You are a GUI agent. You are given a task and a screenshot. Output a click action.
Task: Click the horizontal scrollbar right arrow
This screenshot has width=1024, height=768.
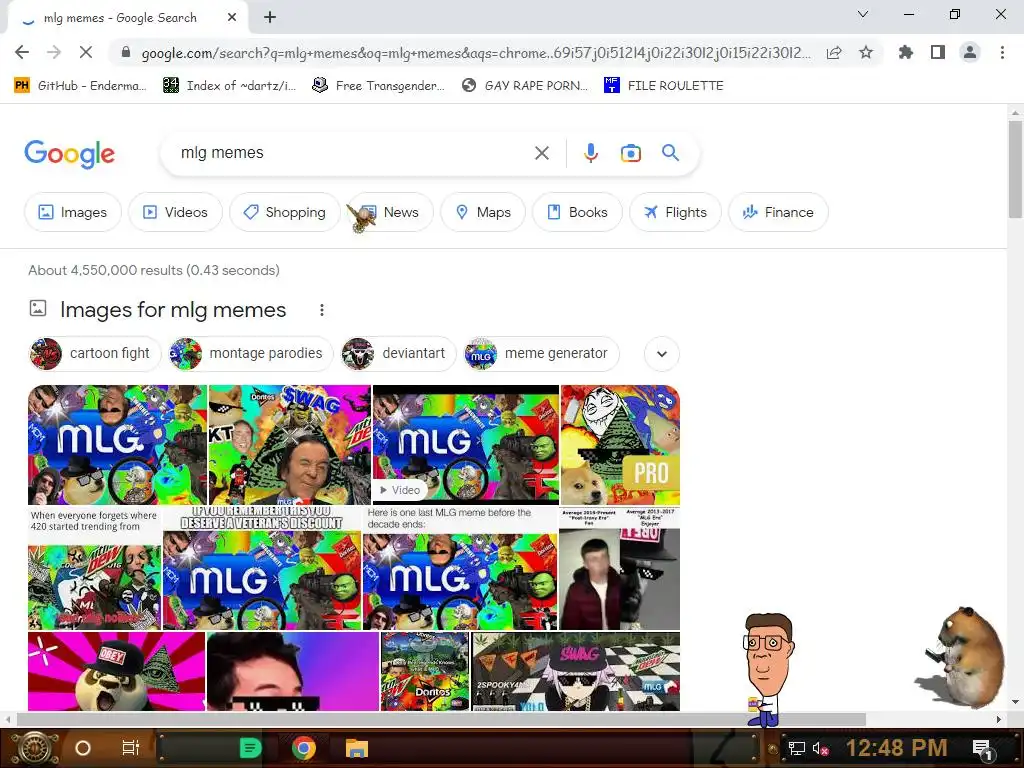998,719
